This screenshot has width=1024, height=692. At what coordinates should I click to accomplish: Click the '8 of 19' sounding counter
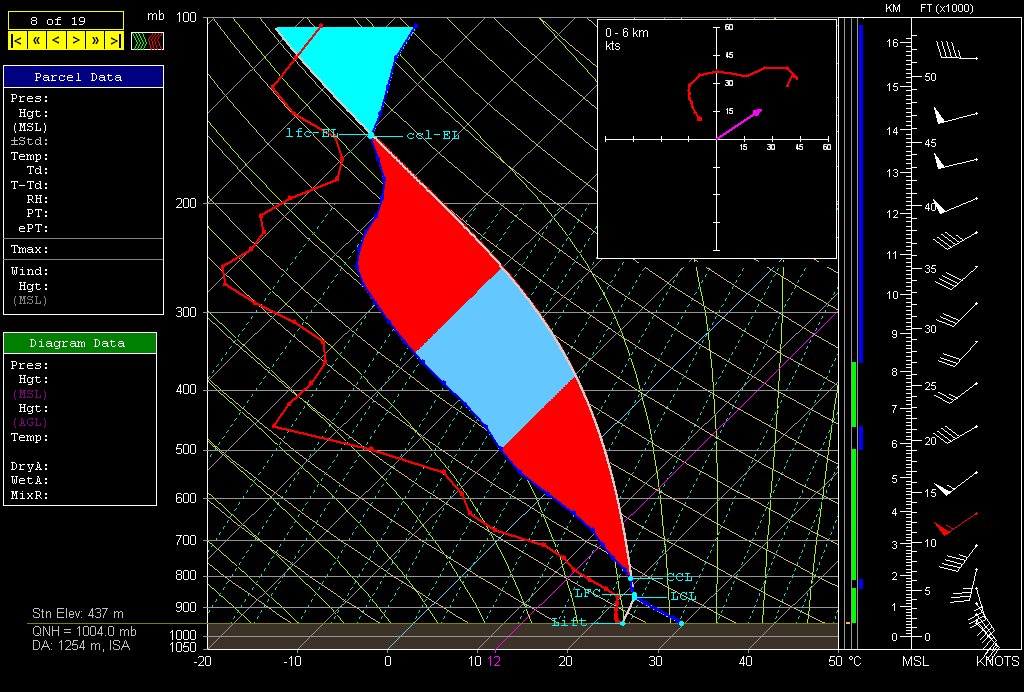click(x=65, y=19)
